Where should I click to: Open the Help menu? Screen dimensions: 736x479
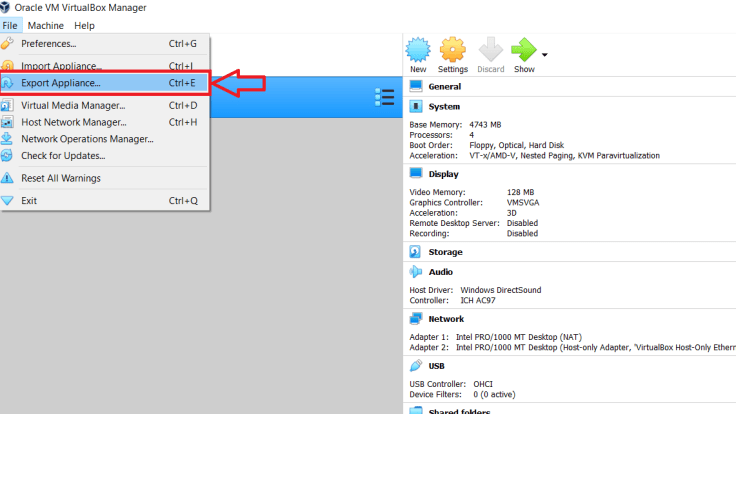coord(85,25)
